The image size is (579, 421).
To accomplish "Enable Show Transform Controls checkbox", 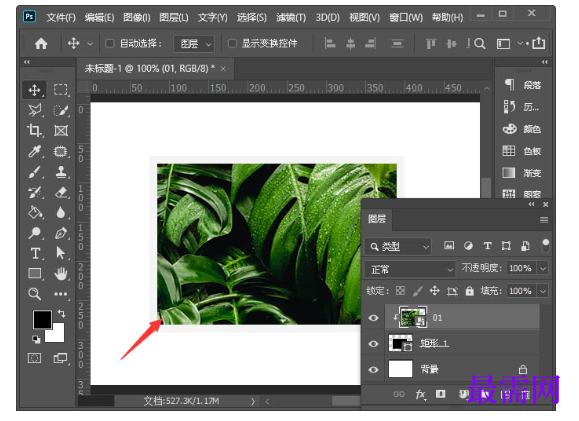I will click(232, 44).
